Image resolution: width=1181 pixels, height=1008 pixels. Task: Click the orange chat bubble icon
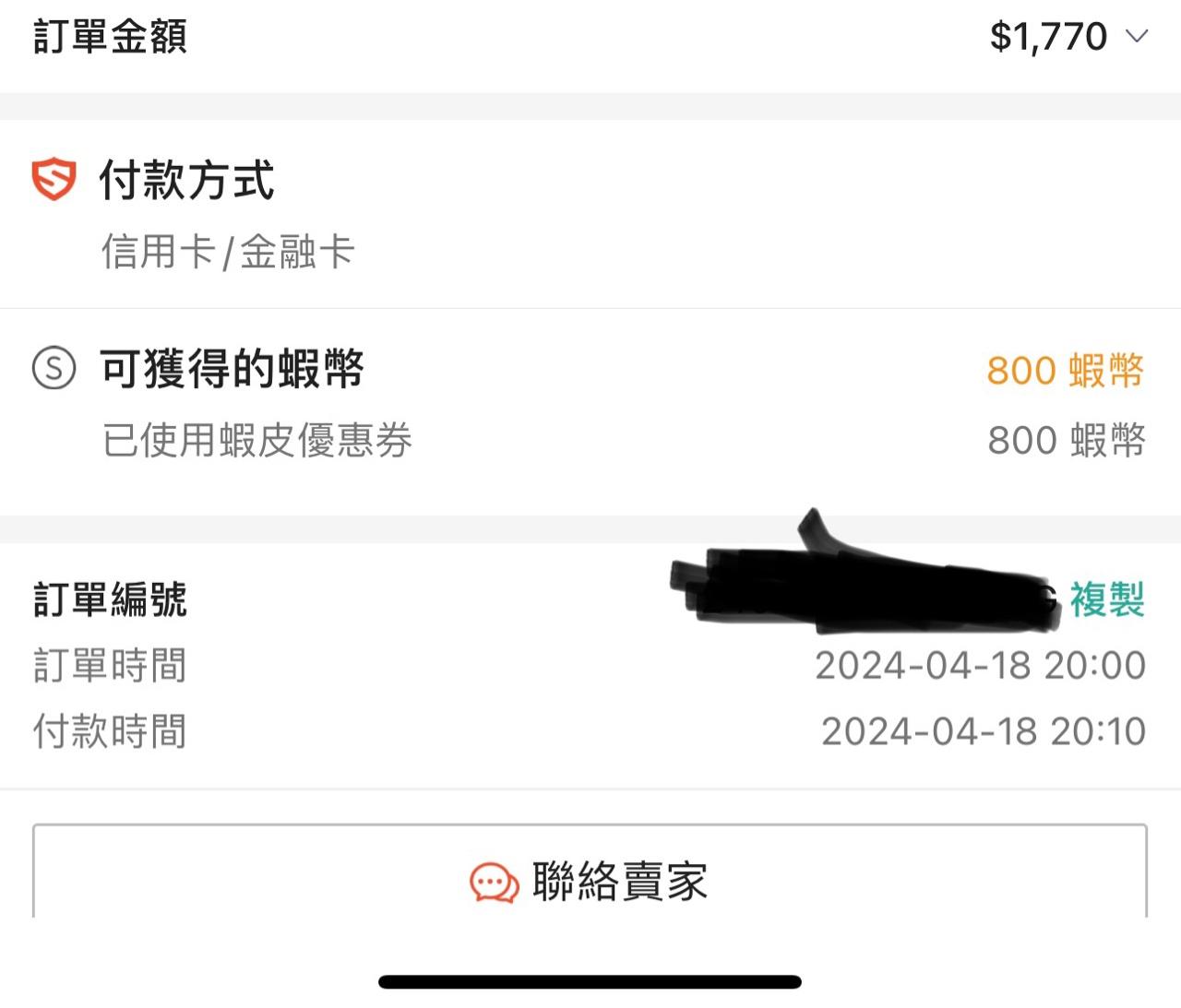494,883
